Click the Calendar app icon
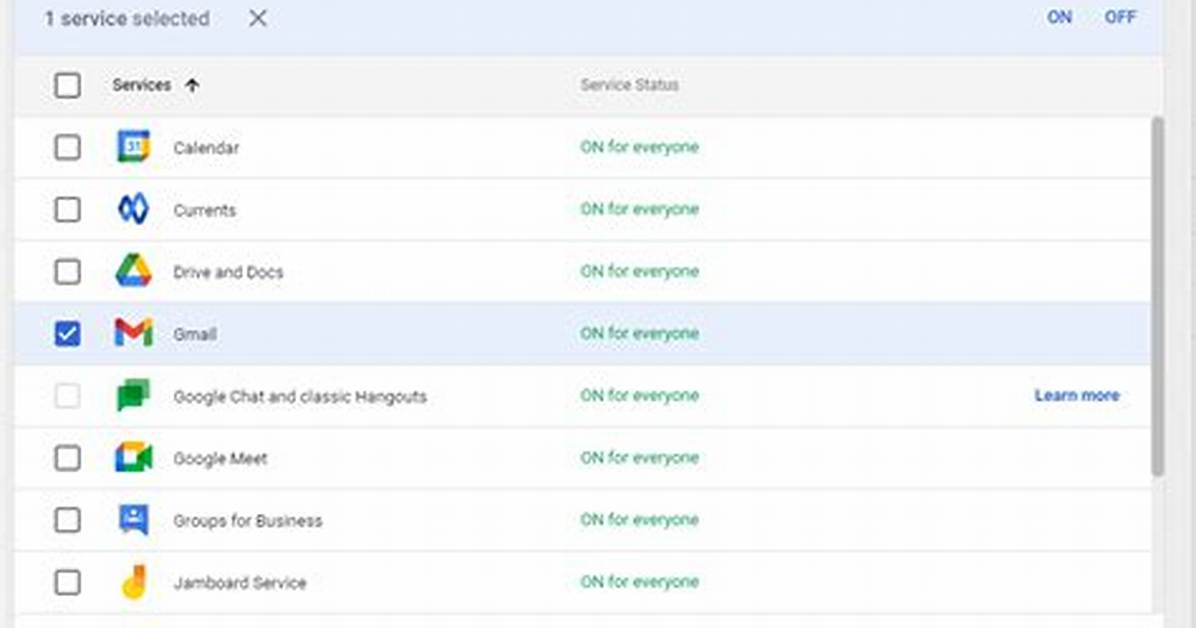The height and width of the screenshot is (628, 1196). 133,147
